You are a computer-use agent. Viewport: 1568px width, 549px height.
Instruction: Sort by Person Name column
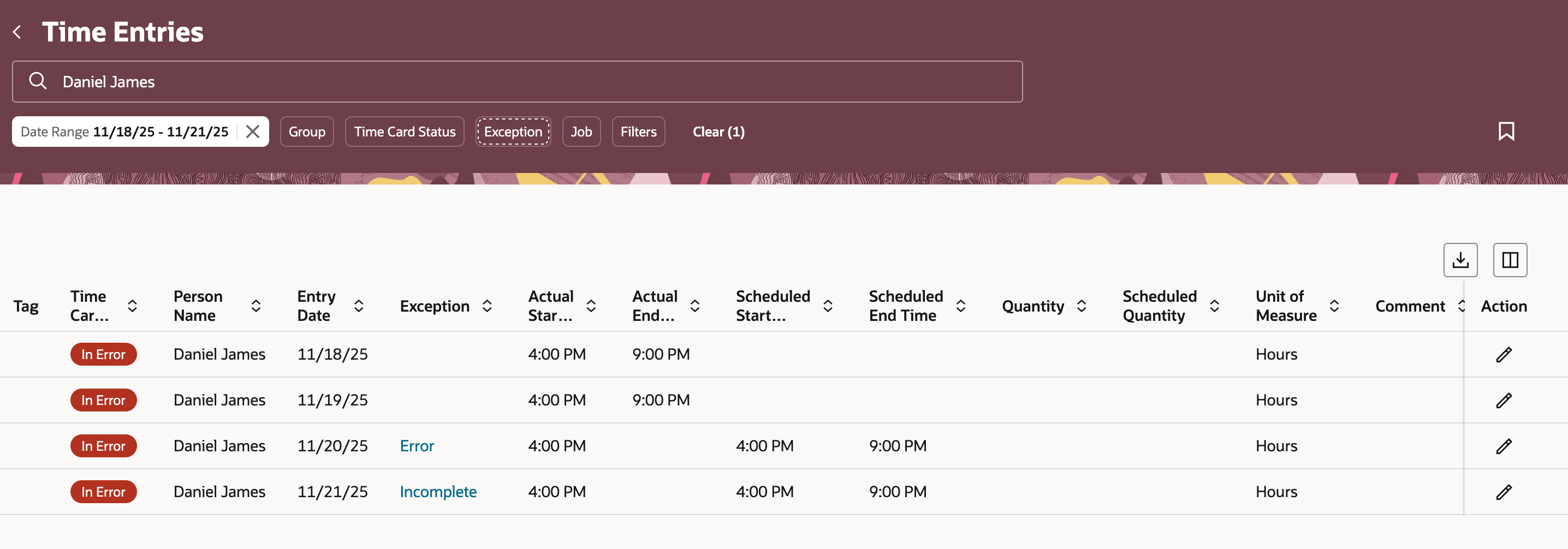[256, 306]
